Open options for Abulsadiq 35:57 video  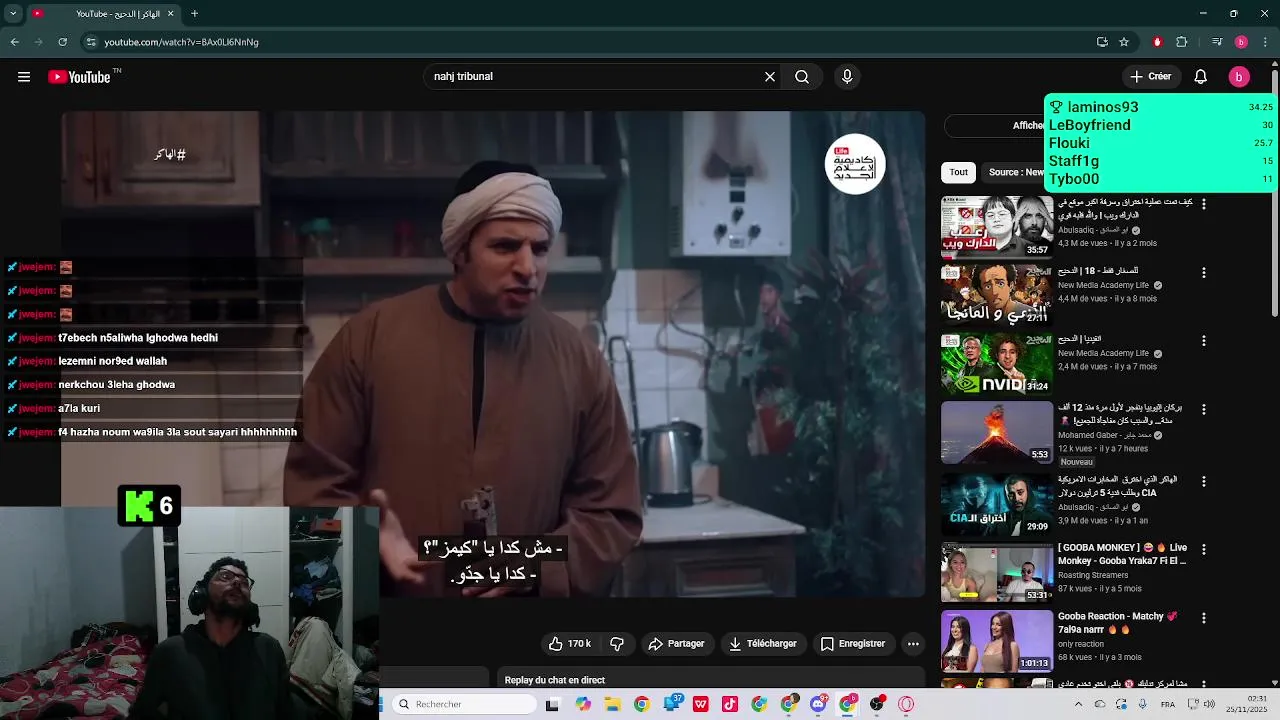[x=1204, y=204]
